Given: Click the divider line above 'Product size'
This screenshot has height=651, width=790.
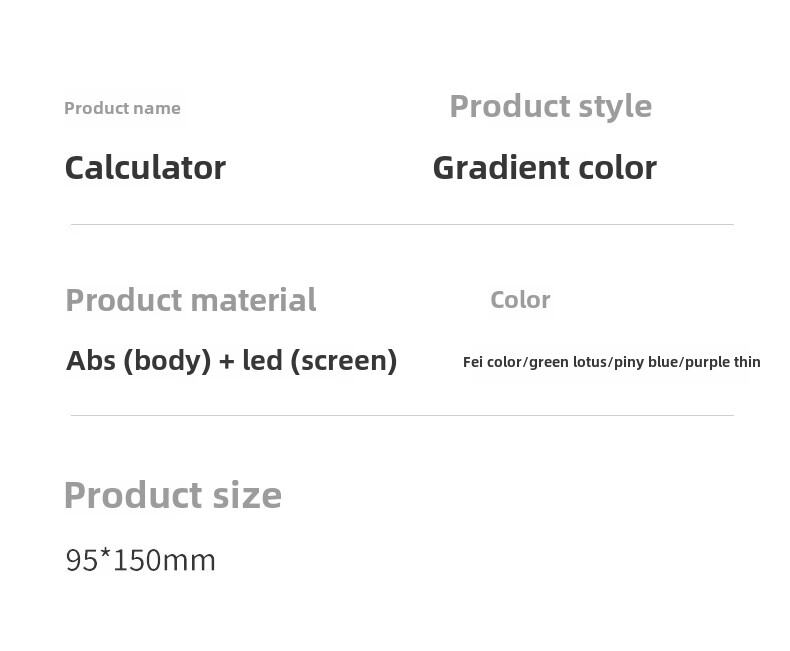Looking at the screenshot, I should pyautogui.click(x=402, y=416).
